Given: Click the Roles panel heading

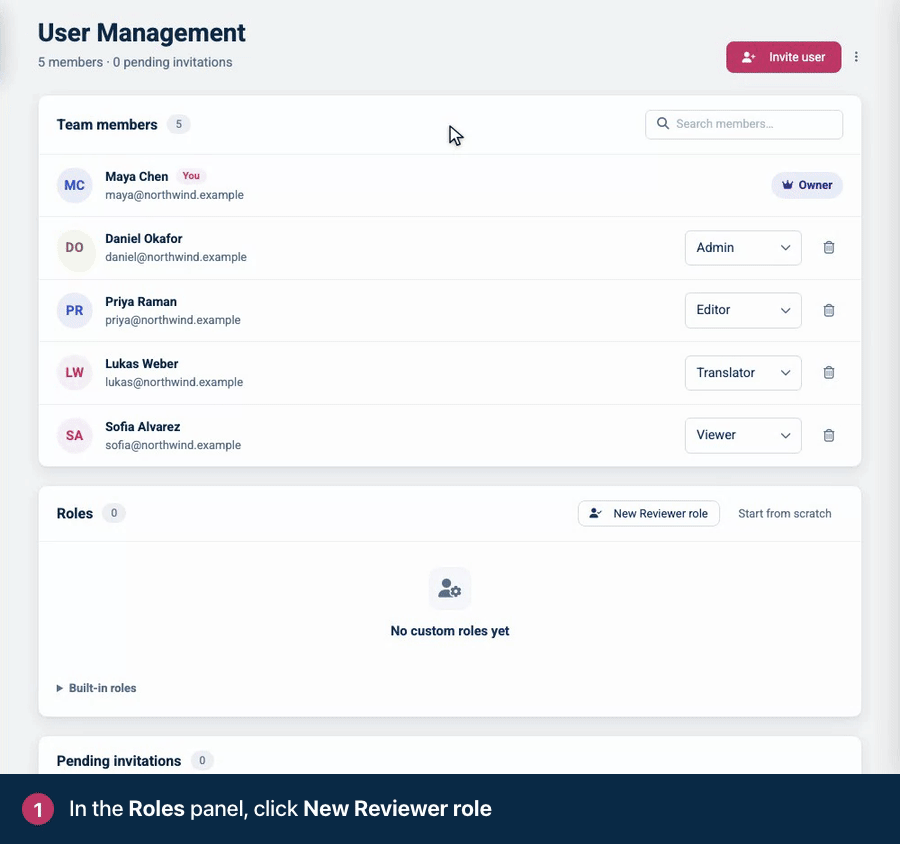Looking at the screenshot, I should point(75,513).
